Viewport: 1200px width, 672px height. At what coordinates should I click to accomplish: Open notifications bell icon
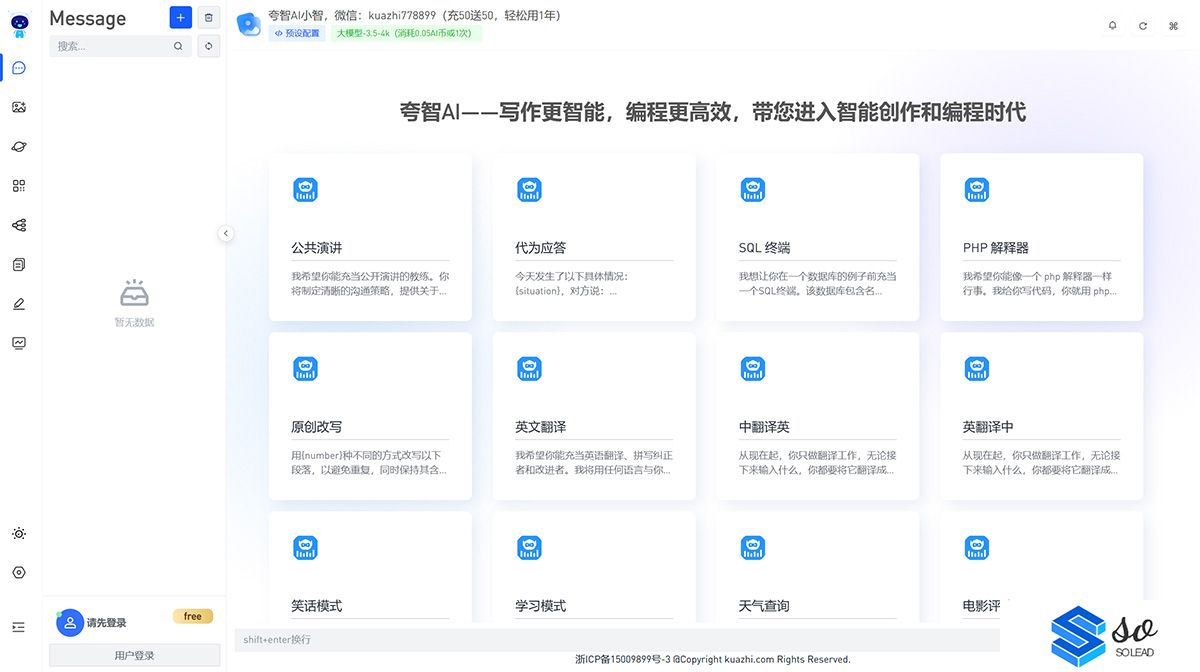click(x=1112, y=26)
